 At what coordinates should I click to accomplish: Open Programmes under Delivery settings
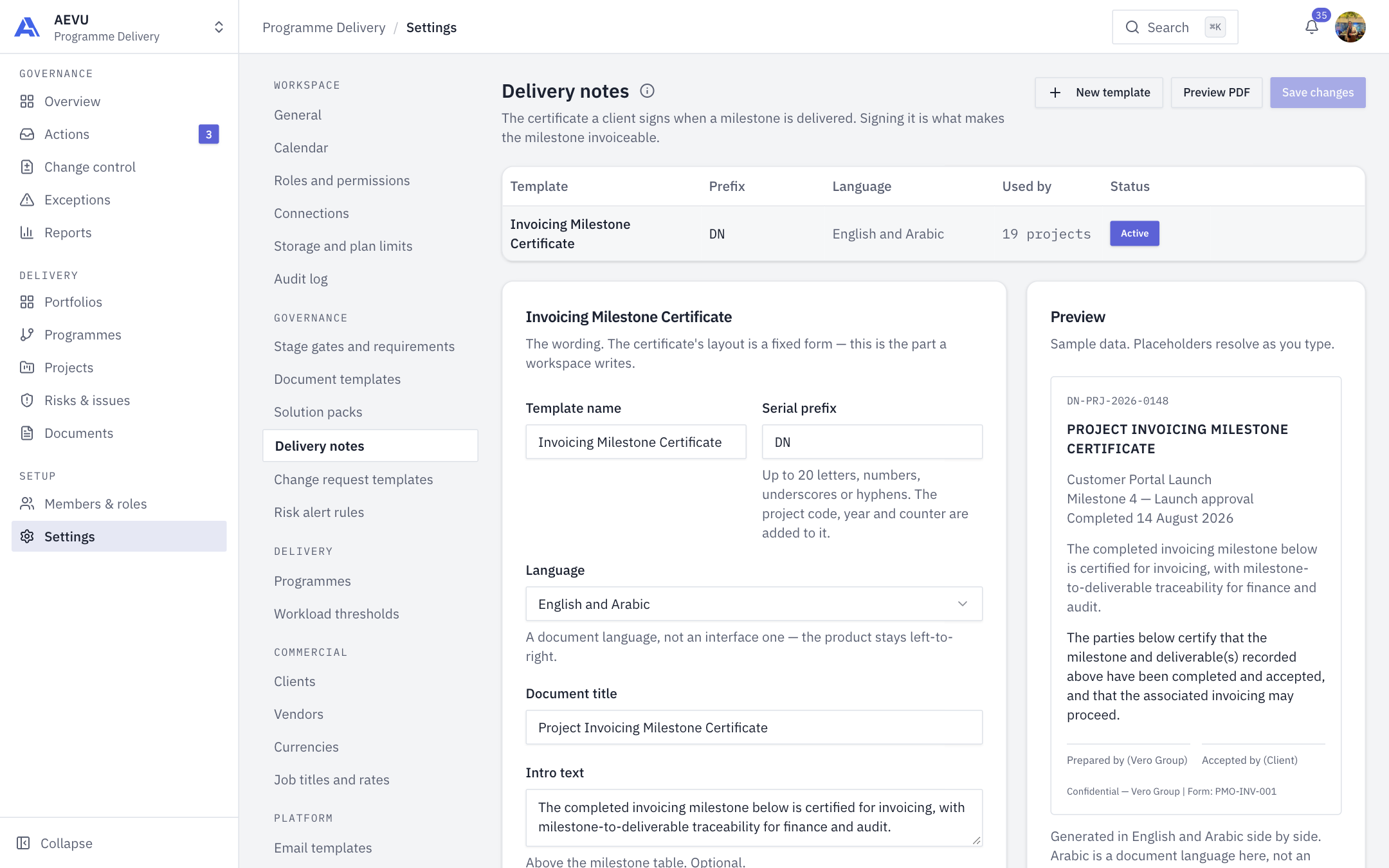click(x=313, y=581)
